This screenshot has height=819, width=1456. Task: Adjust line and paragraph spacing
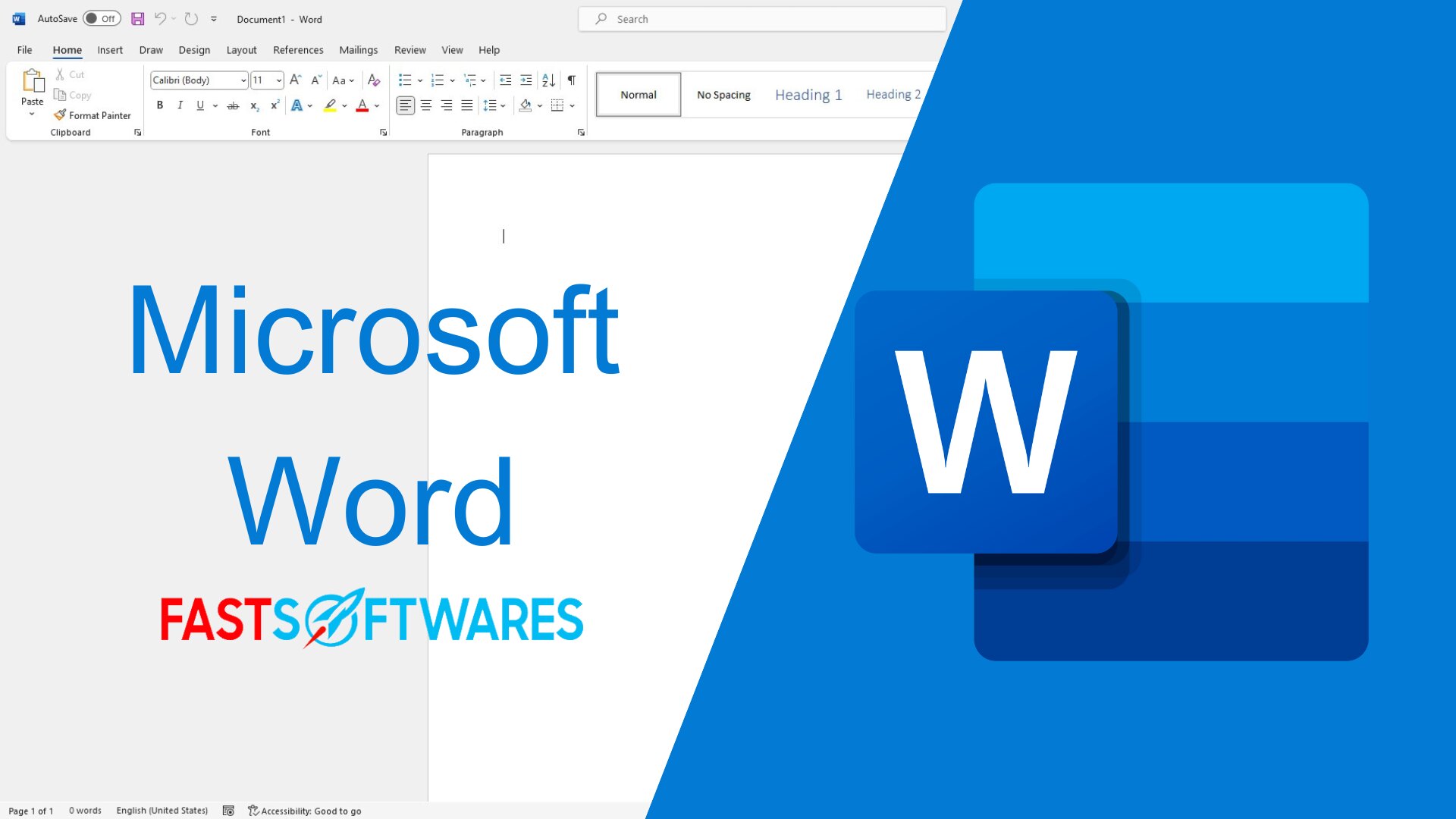pyautogui.click(x=490, y=105)
